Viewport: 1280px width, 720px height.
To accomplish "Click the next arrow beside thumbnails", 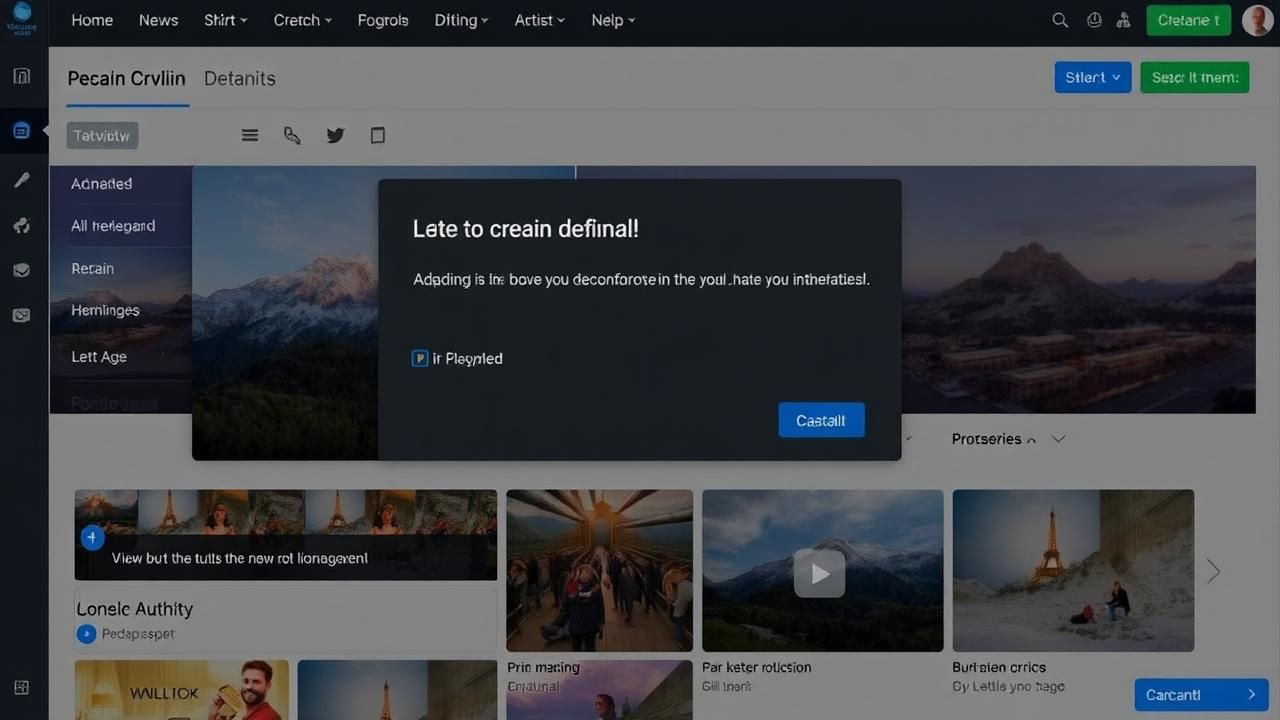I will point(1213,571).
